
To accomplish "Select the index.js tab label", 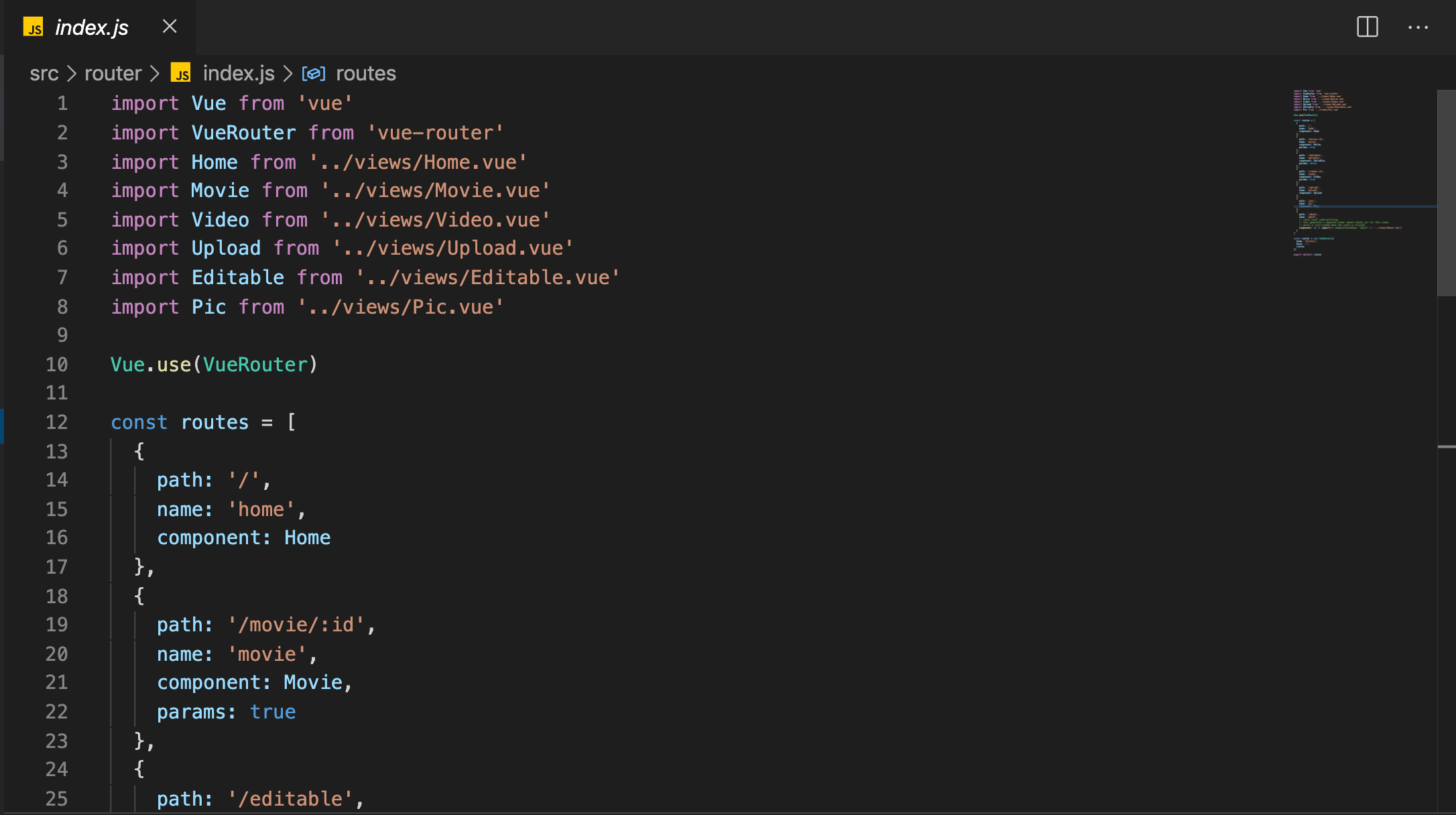I will click(92, 27).
